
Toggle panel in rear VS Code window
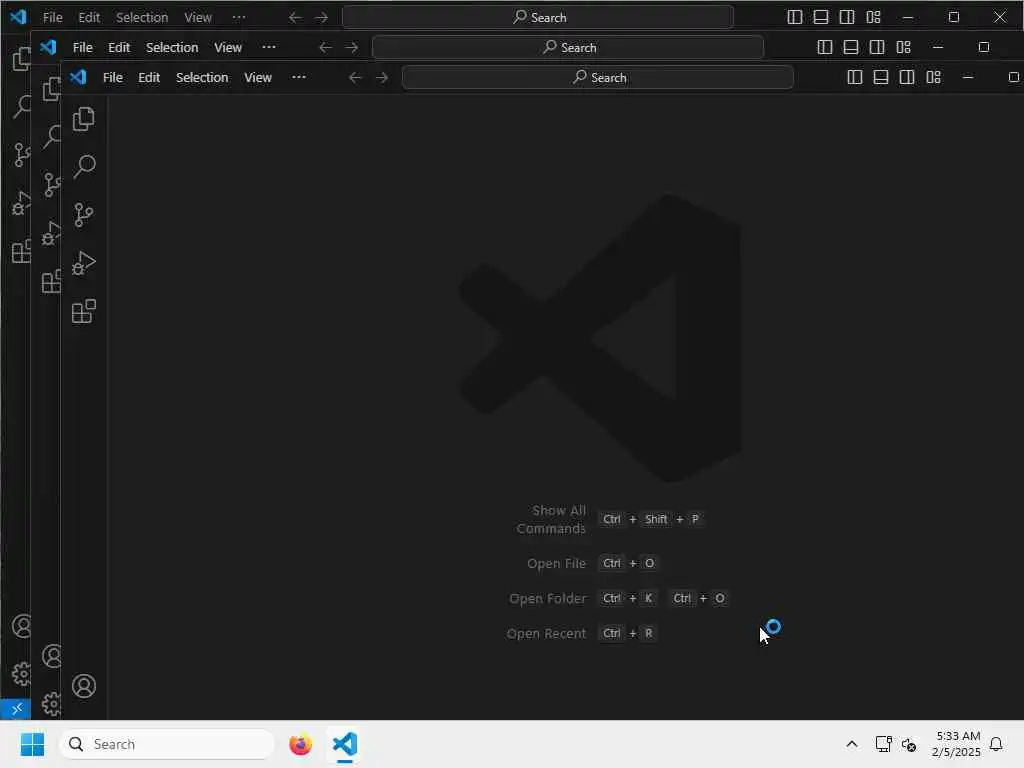820,18
